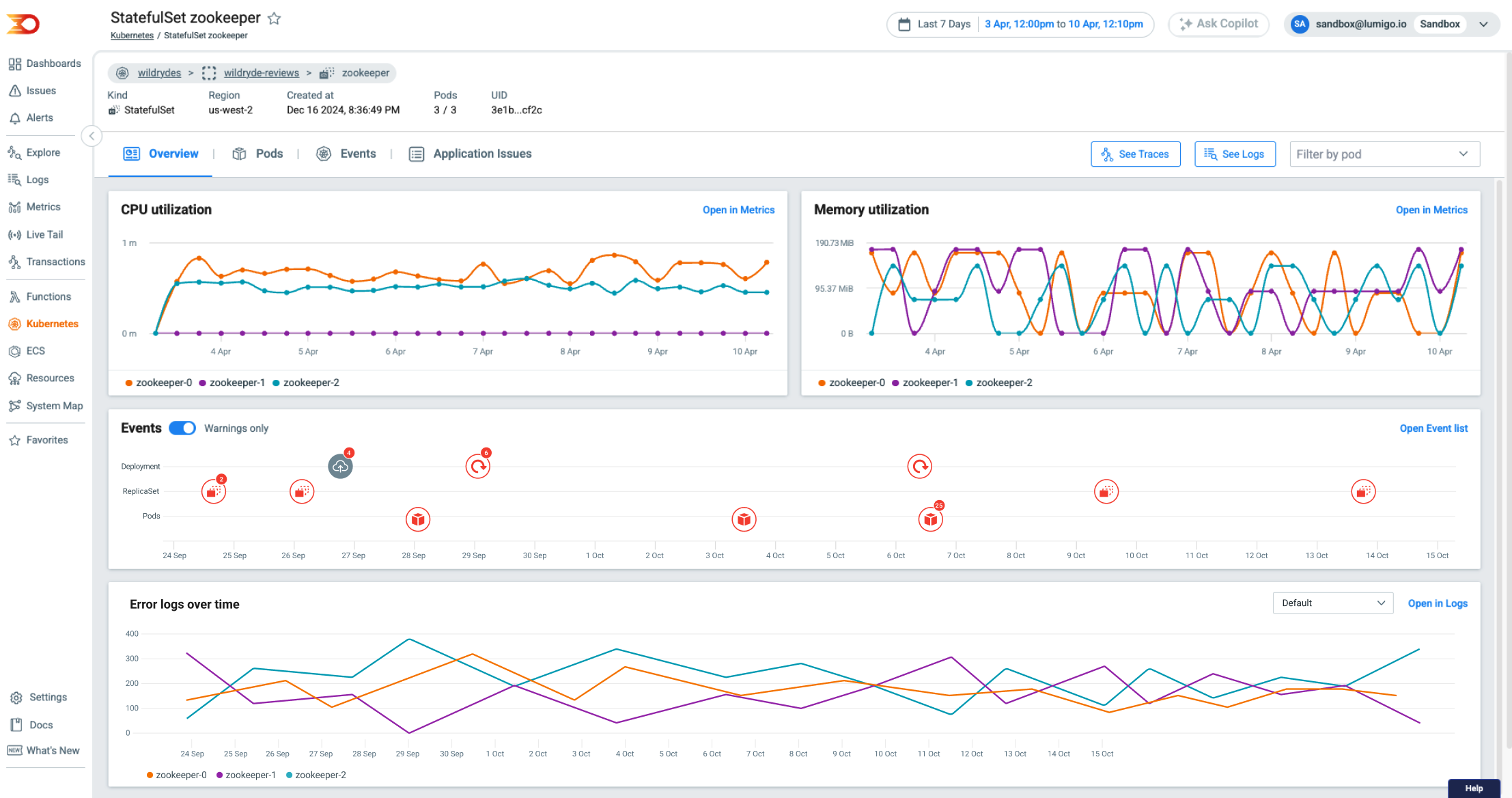Click the See Traces button
Image resolution: width=1512 pixels, height=798 pixels.
coord(1135,154)
